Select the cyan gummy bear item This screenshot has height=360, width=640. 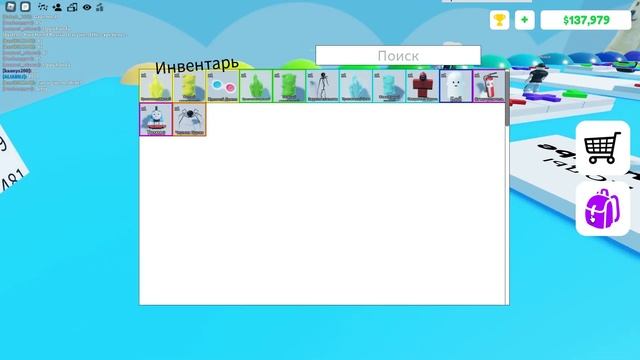(389, 86)
